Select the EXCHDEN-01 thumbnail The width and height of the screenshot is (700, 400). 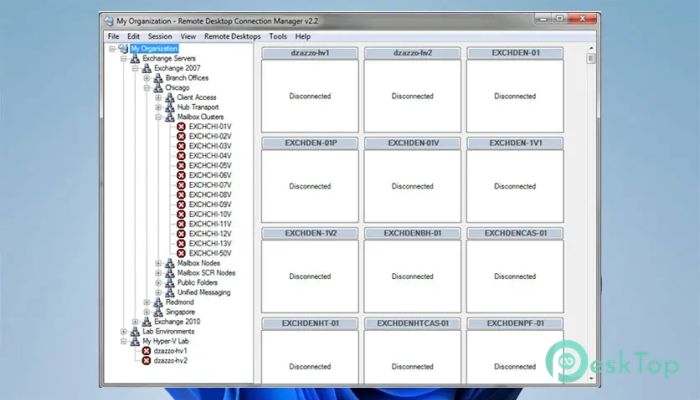click(x=515, y=90)
